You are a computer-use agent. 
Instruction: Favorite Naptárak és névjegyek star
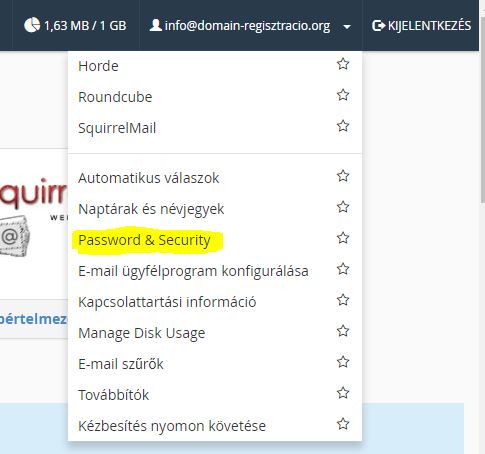pos(343,207)
